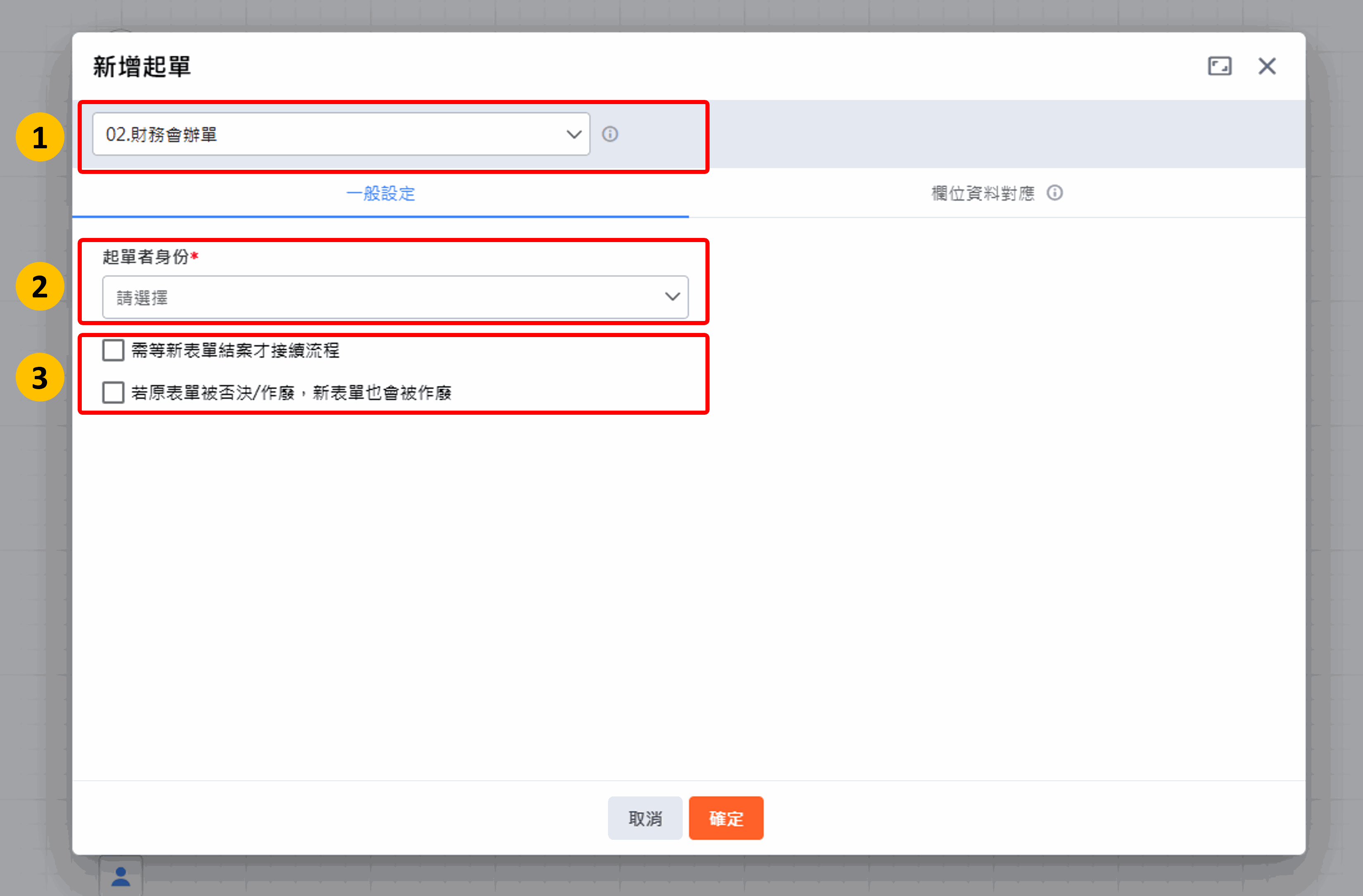Screen dimensions: 1363x896
Task: Click the 取消 button
Action: point(645,818)
